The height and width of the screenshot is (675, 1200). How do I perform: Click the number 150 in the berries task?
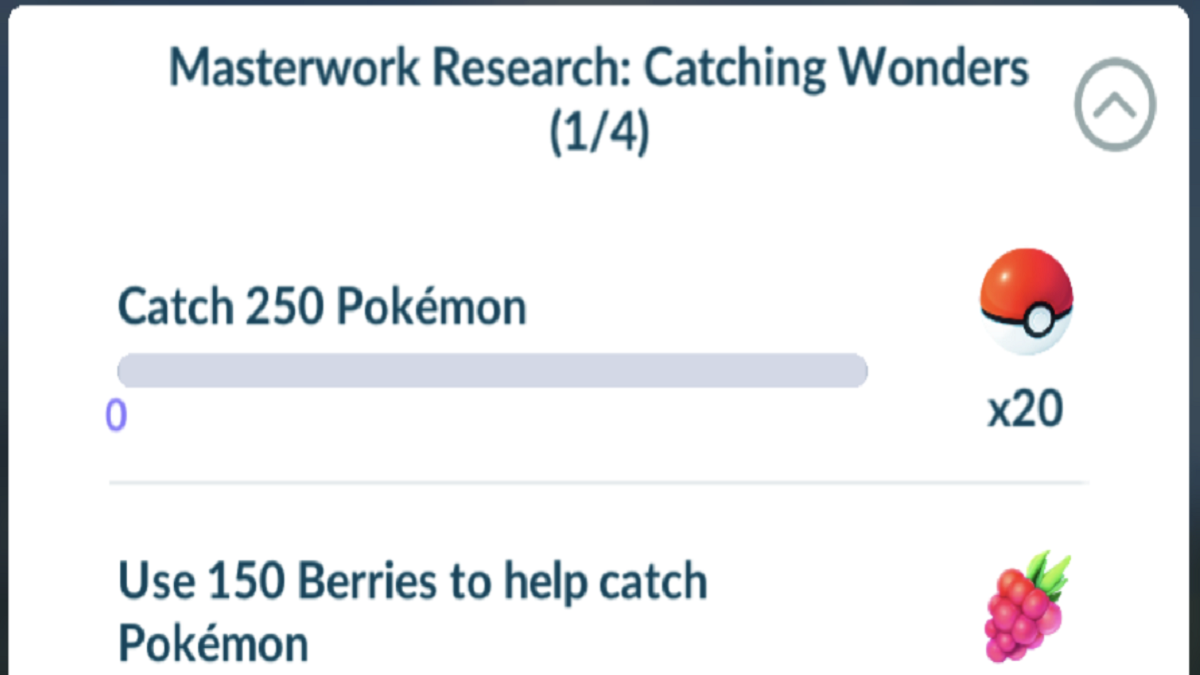pyautogui.click(x=241, y=582)
